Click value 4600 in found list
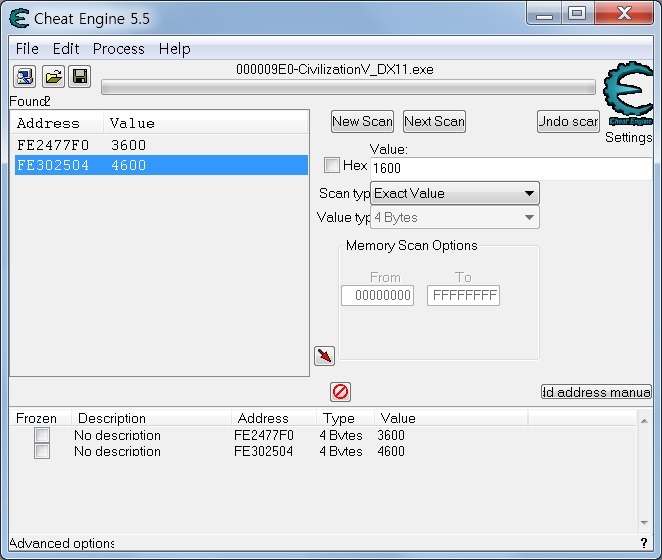This screenshot has width=662, height=560. 128,165
